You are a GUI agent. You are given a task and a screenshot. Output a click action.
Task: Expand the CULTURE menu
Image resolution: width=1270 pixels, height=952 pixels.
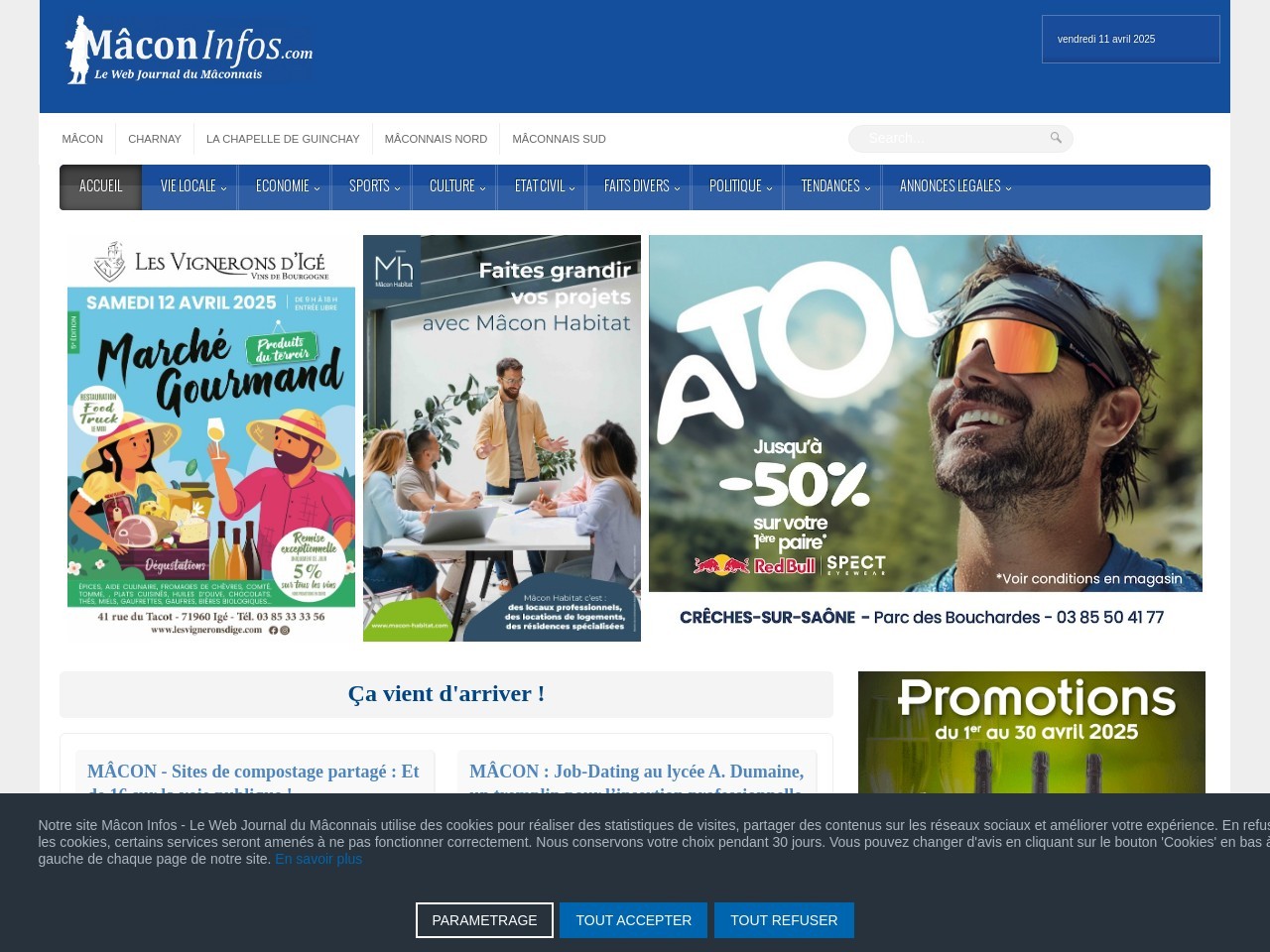454,186
